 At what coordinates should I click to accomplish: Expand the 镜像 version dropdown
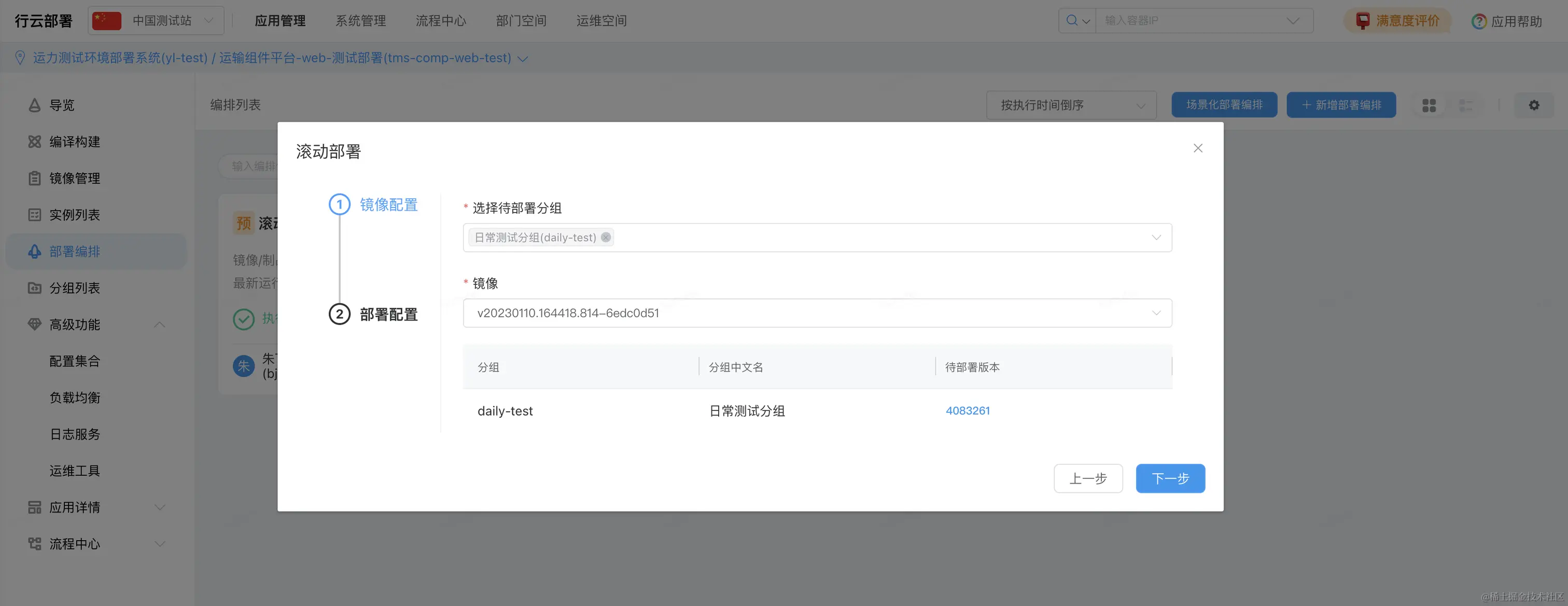pyautogui.click(x=1156, y=313)
